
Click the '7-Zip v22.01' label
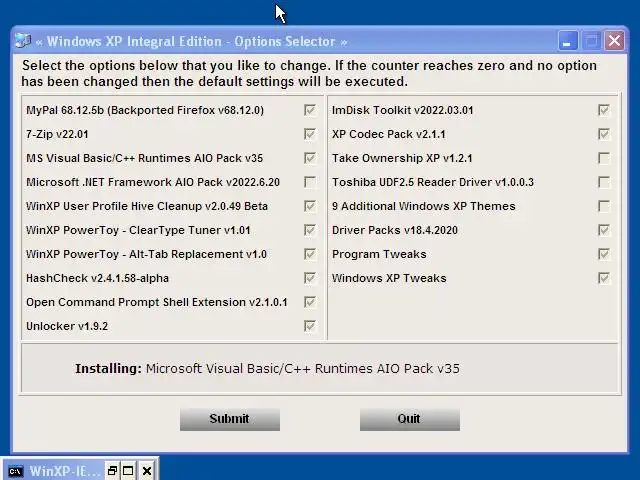(57, 134)
